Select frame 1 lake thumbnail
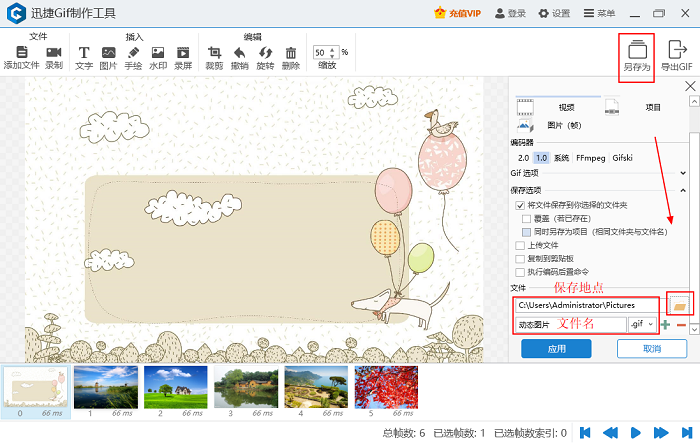This screenshot has height=443, width=700. click(106, 387)
